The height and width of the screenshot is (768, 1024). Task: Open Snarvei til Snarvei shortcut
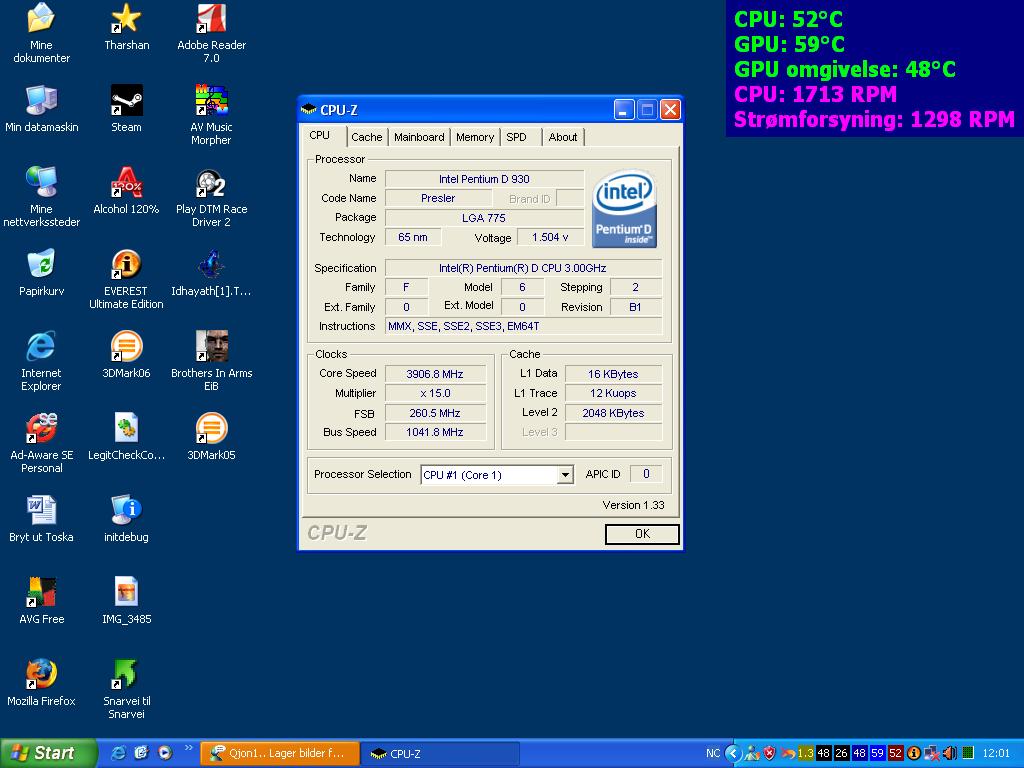click(126, 675)
